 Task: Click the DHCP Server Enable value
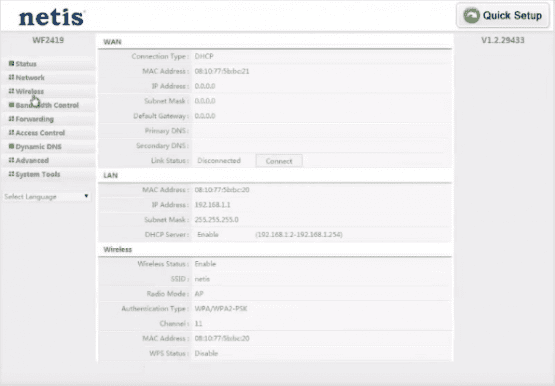(208, 235)
